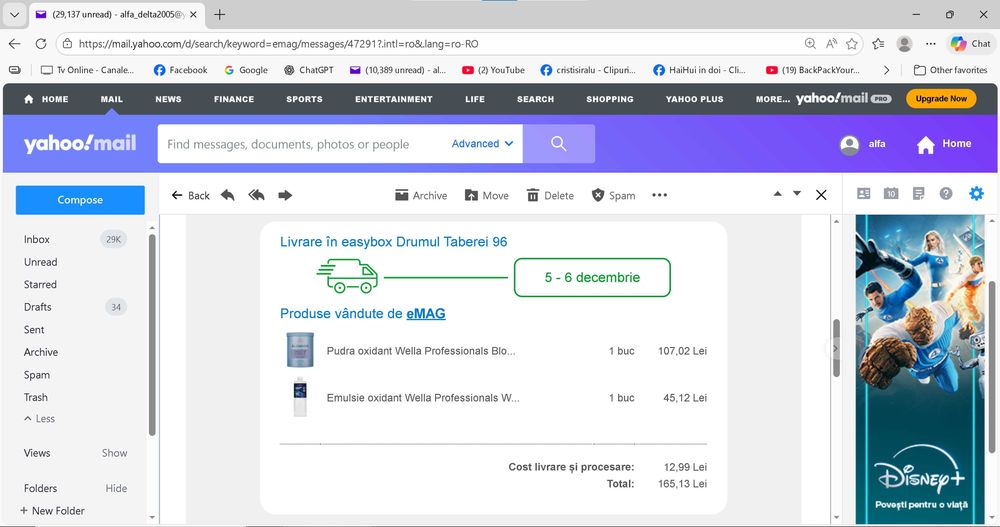Open the HOME item in Yahoo navigation
Viewport: 1000px width, 527px height.
click(46, 99)
